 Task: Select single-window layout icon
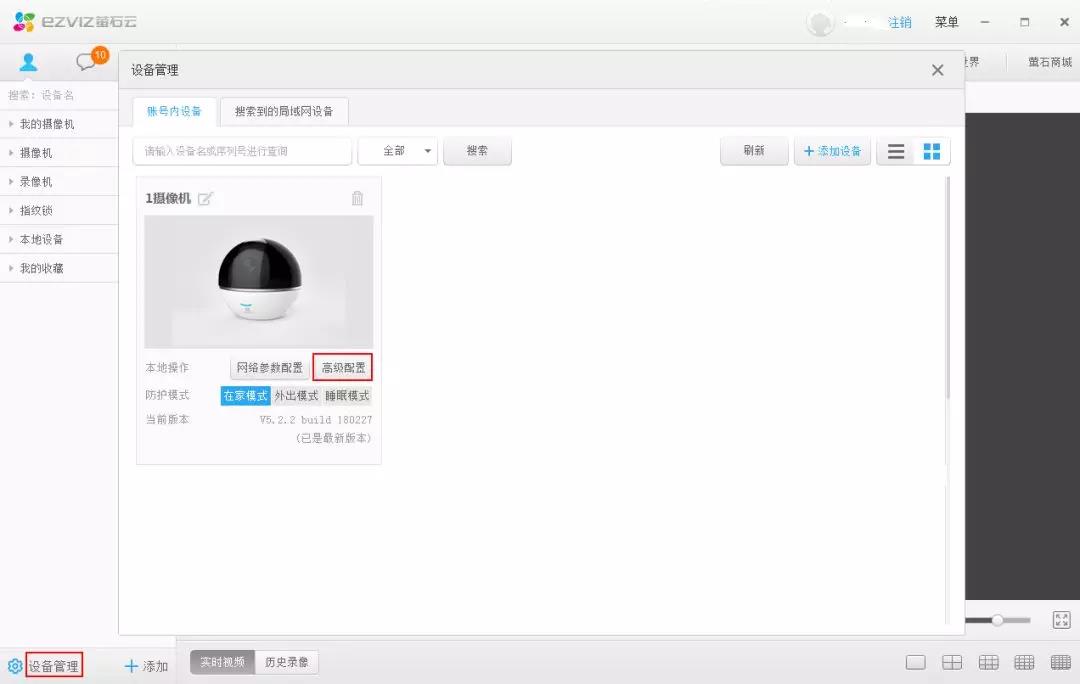click(915, 662)
